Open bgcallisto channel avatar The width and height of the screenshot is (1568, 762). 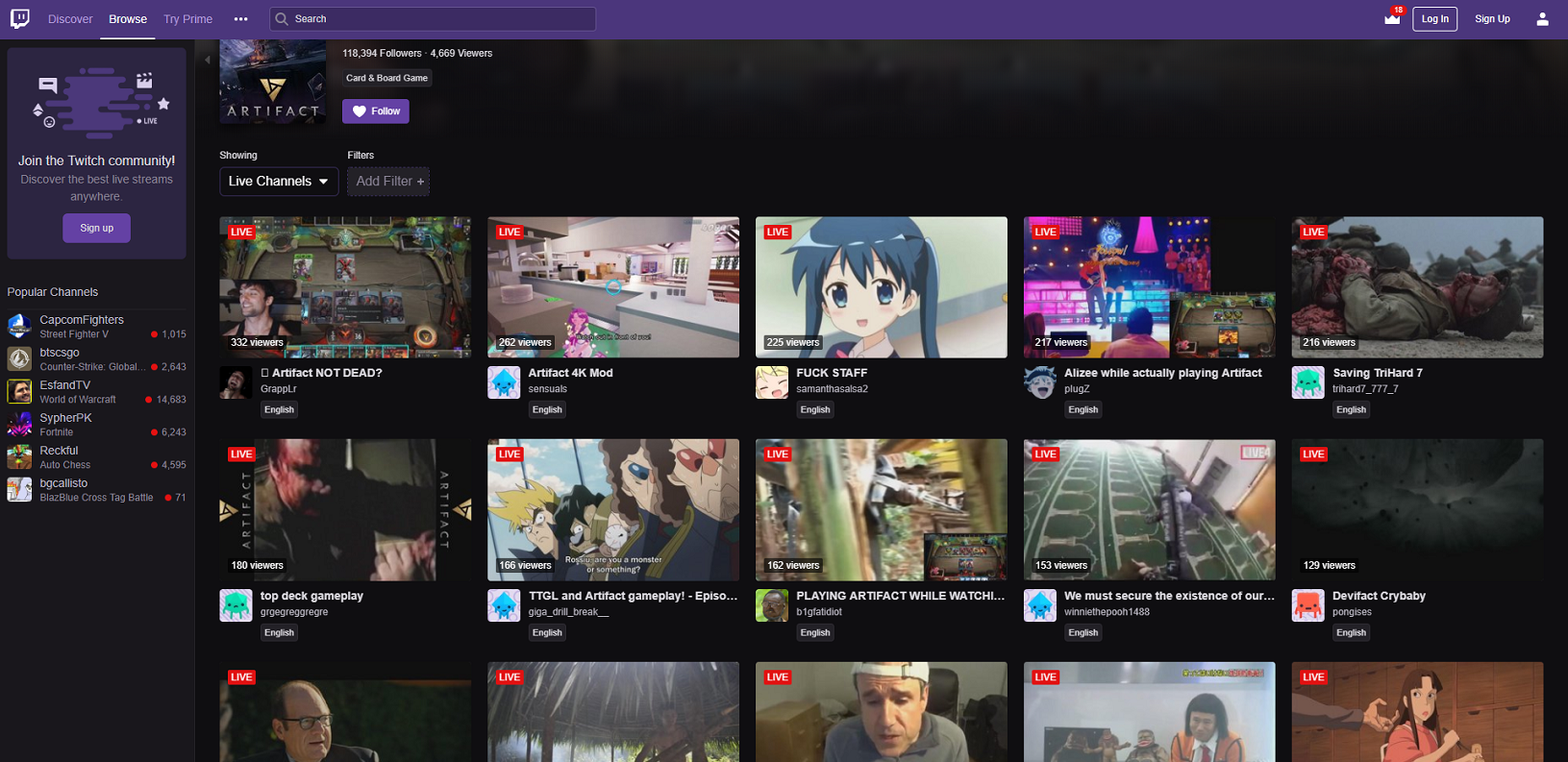click(19, 489)
